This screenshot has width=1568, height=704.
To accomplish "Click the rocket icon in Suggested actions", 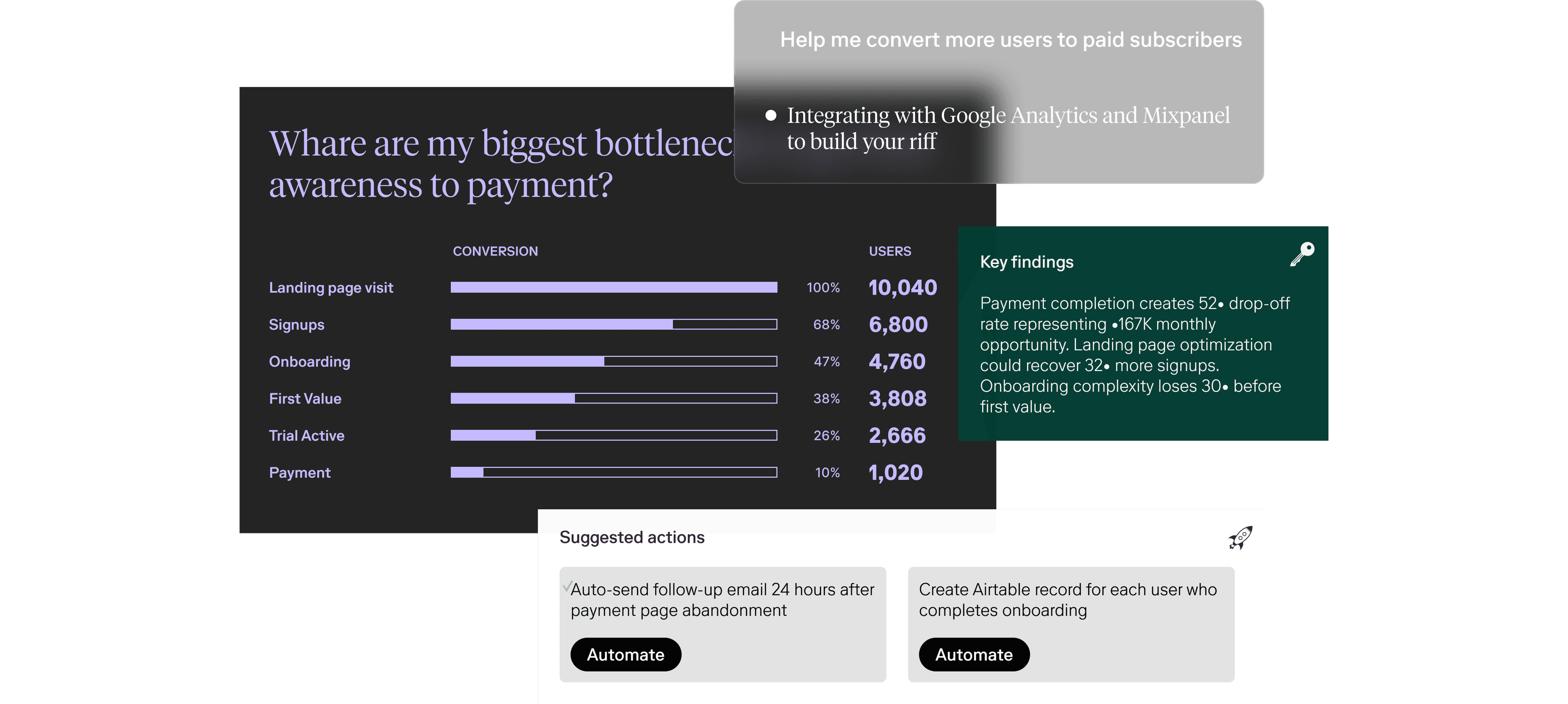I will click(x=1240, y=538).
